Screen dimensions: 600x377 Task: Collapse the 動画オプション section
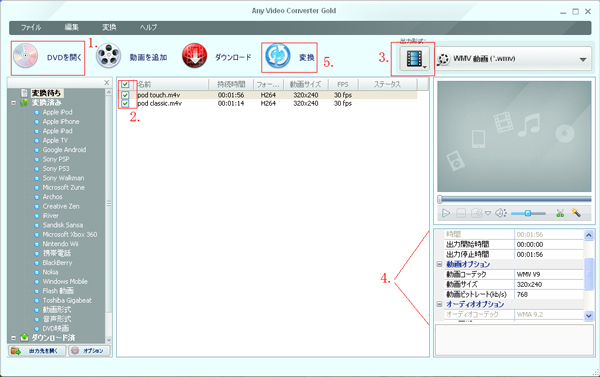pos(439,264)
